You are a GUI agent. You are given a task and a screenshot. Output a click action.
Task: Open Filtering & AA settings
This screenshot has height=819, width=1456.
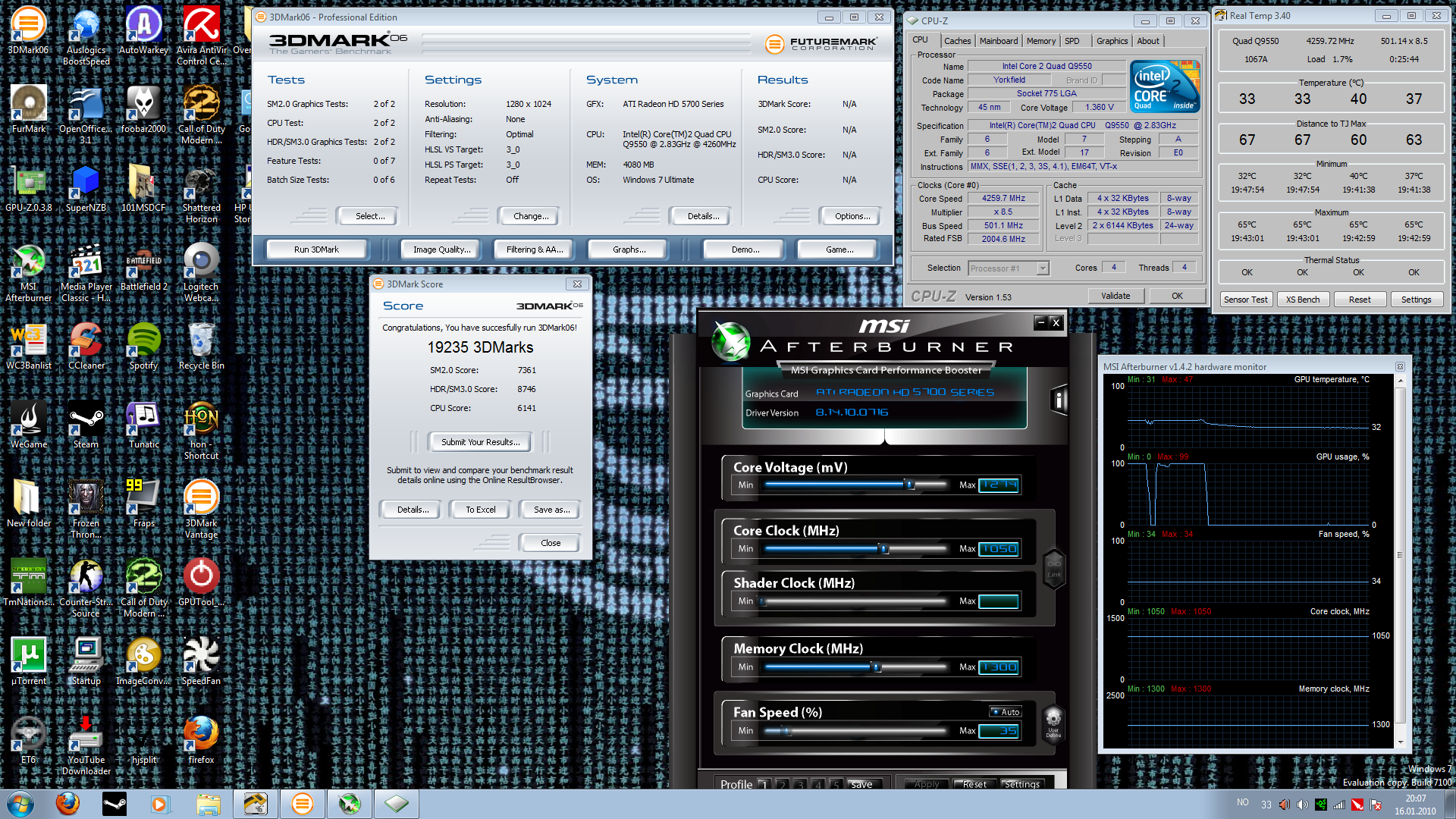pyautogui.click(x=535, y=249)
